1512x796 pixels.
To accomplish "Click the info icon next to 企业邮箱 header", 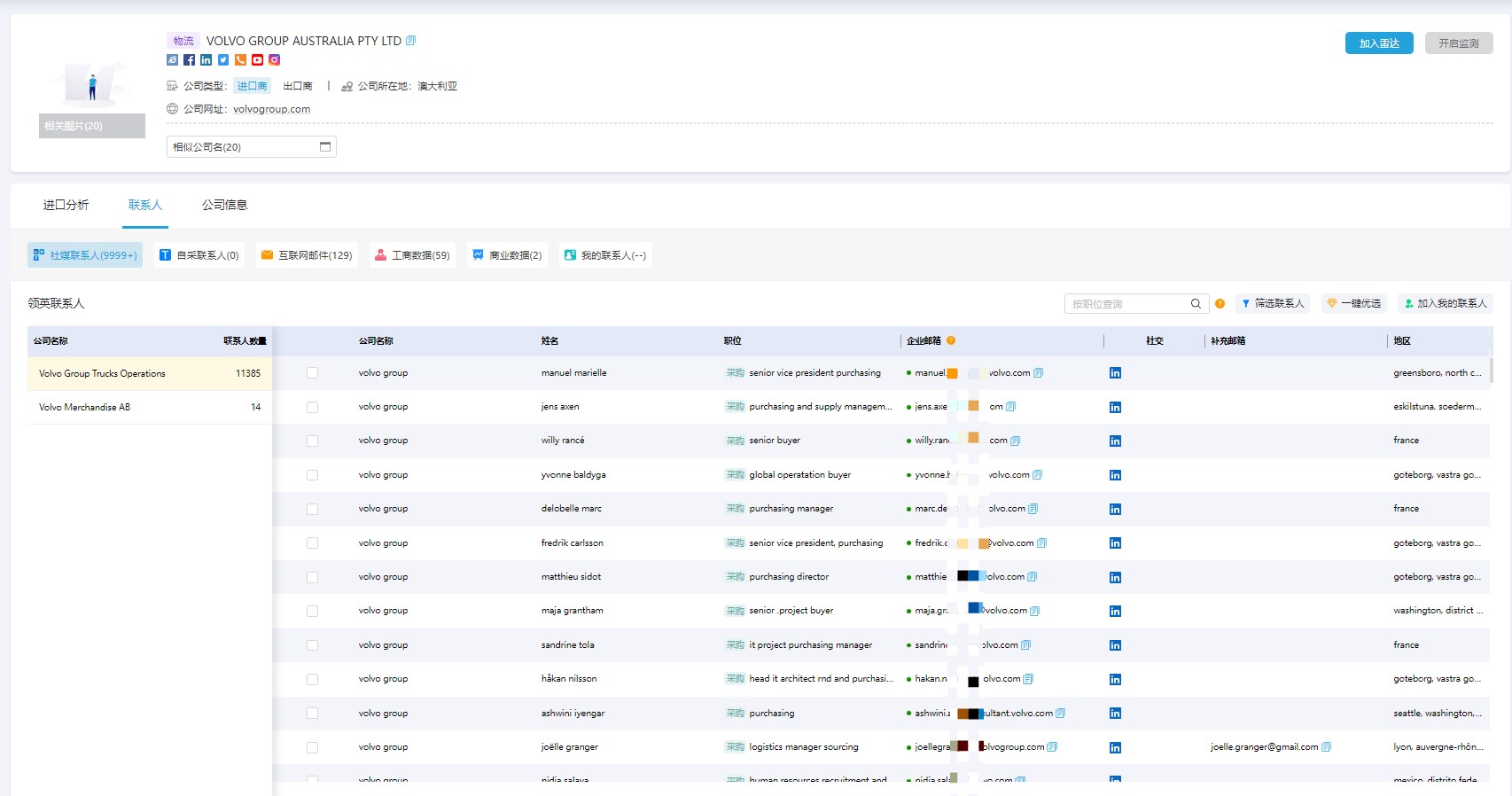I will [951, 340].
